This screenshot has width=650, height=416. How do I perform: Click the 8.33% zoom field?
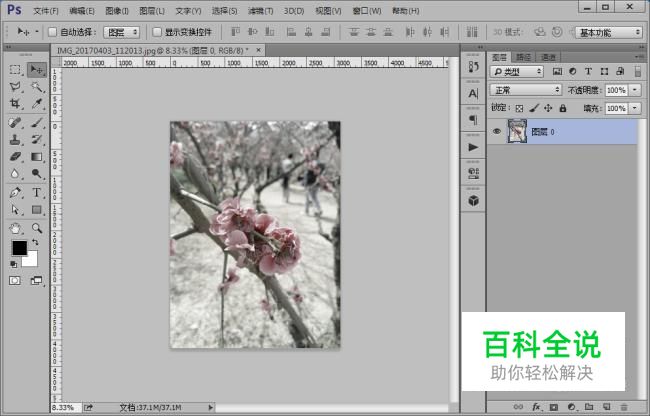[x=65, y=408]
